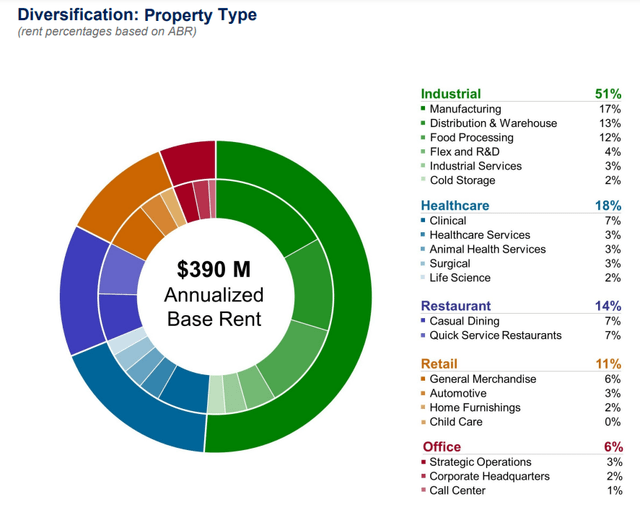Viewport: 640px width, 507px height.
Task: Click the 'General Merchandise' legend label
Action: coord(483,379)
